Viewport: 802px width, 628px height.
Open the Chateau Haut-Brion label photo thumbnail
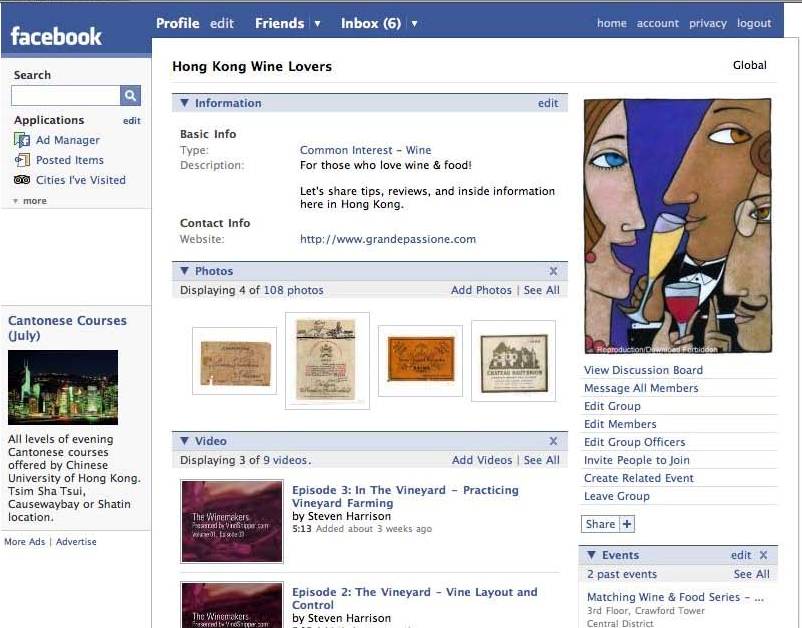513,361
